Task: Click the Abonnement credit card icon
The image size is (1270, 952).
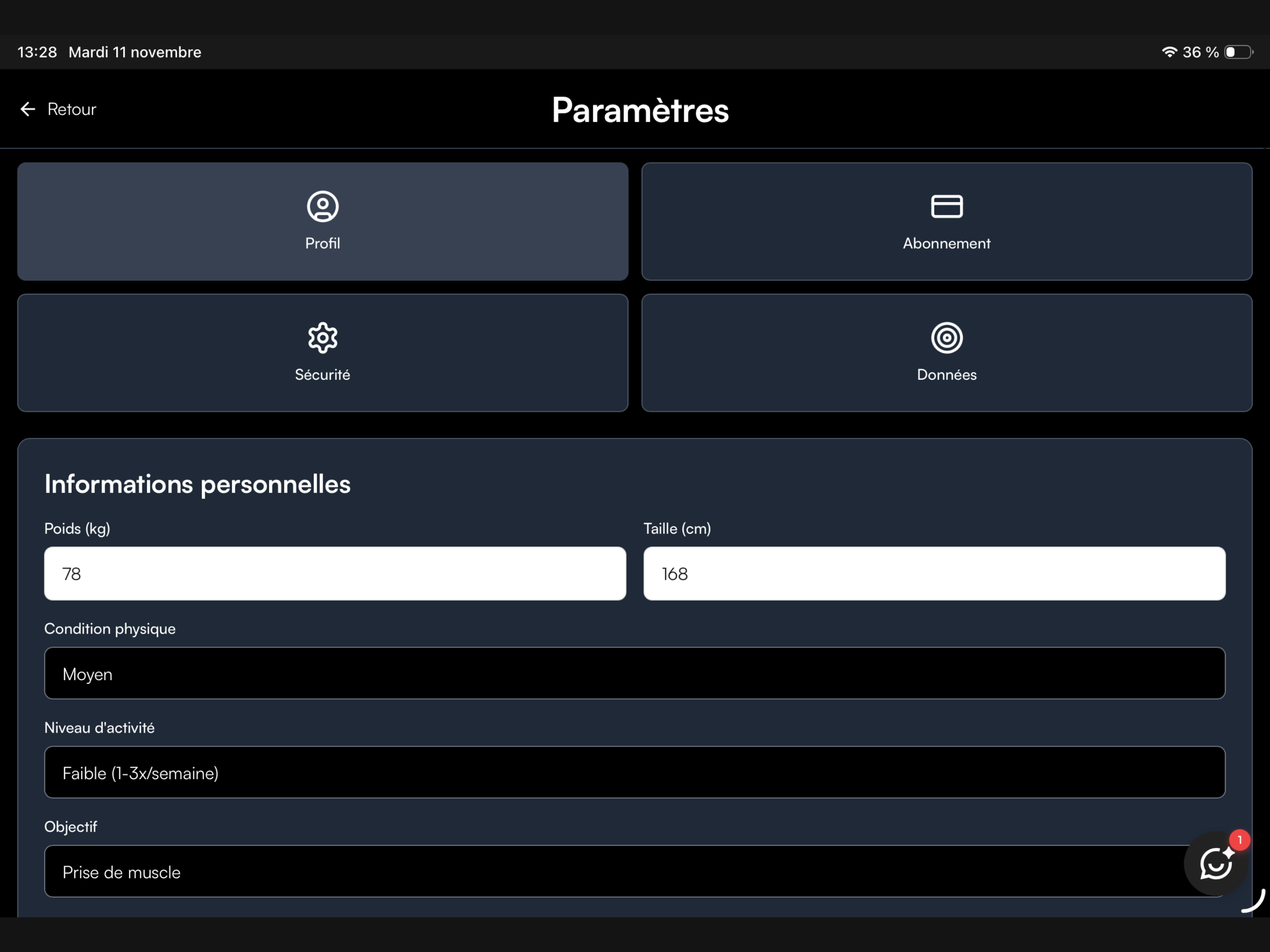Action: 947,207
